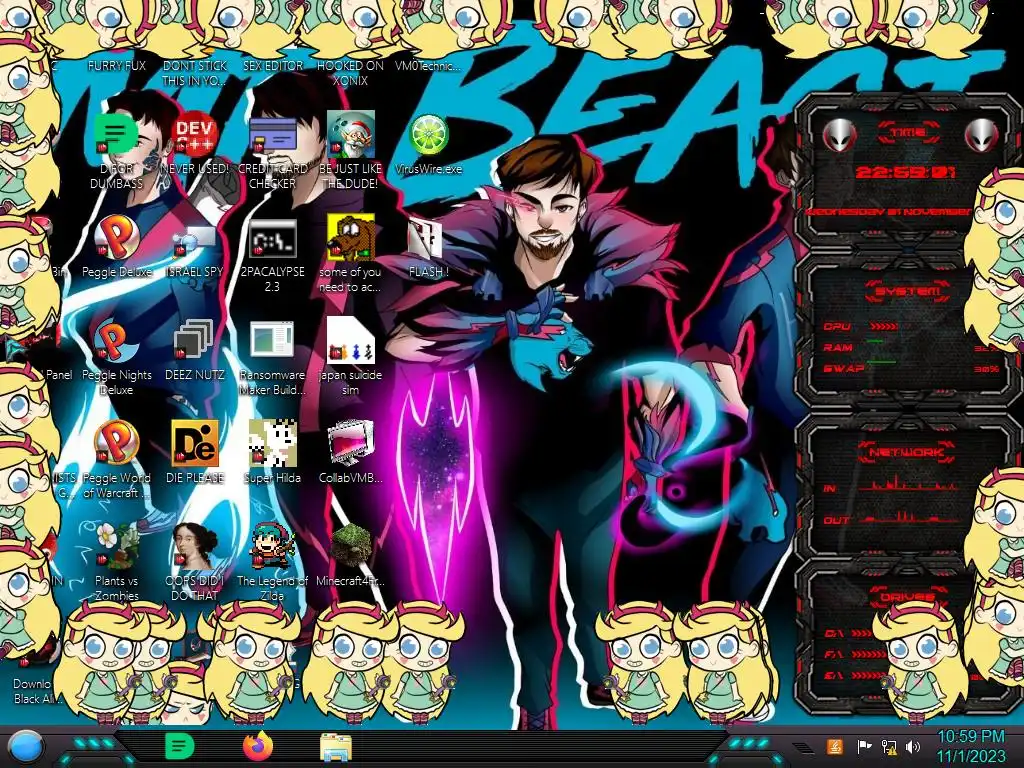Screen dimensions: 1024x768
Task: Open the 'some of you need to ac...' dog icon
Action: point(351,238)
